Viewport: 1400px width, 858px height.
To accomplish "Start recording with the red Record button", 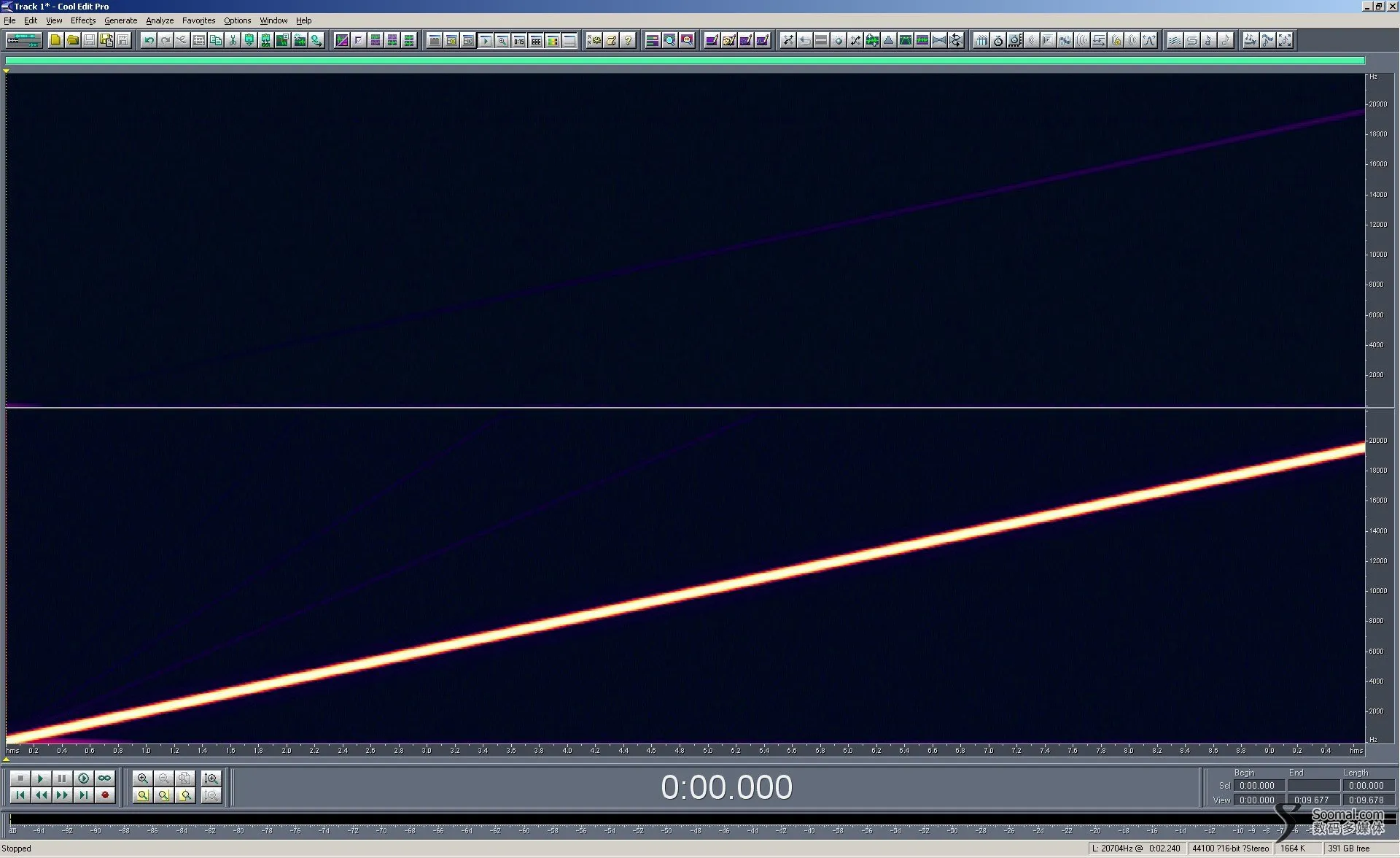I will pos(104,795).
